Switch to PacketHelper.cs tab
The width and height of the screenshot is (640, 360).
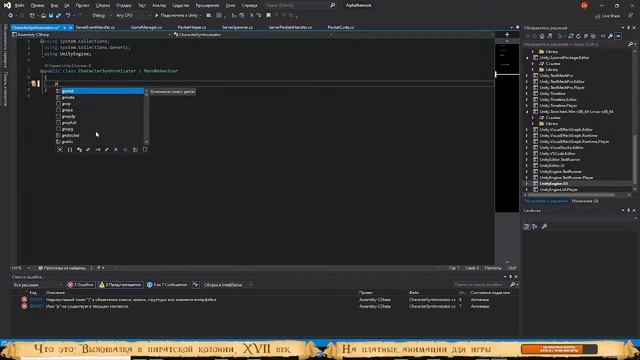tap(192, 27)
